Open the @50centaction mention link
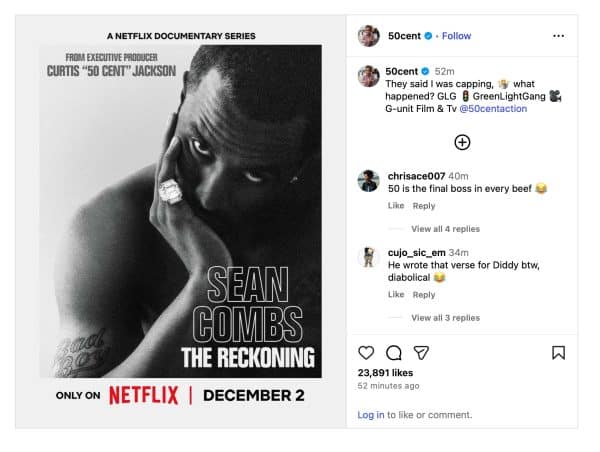 coord(494,109)
